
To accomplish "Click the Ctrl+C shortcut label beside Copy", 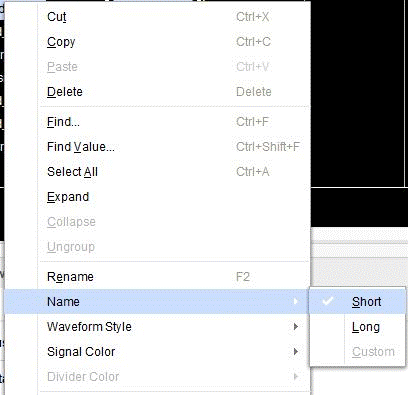I will coord(253,42).
